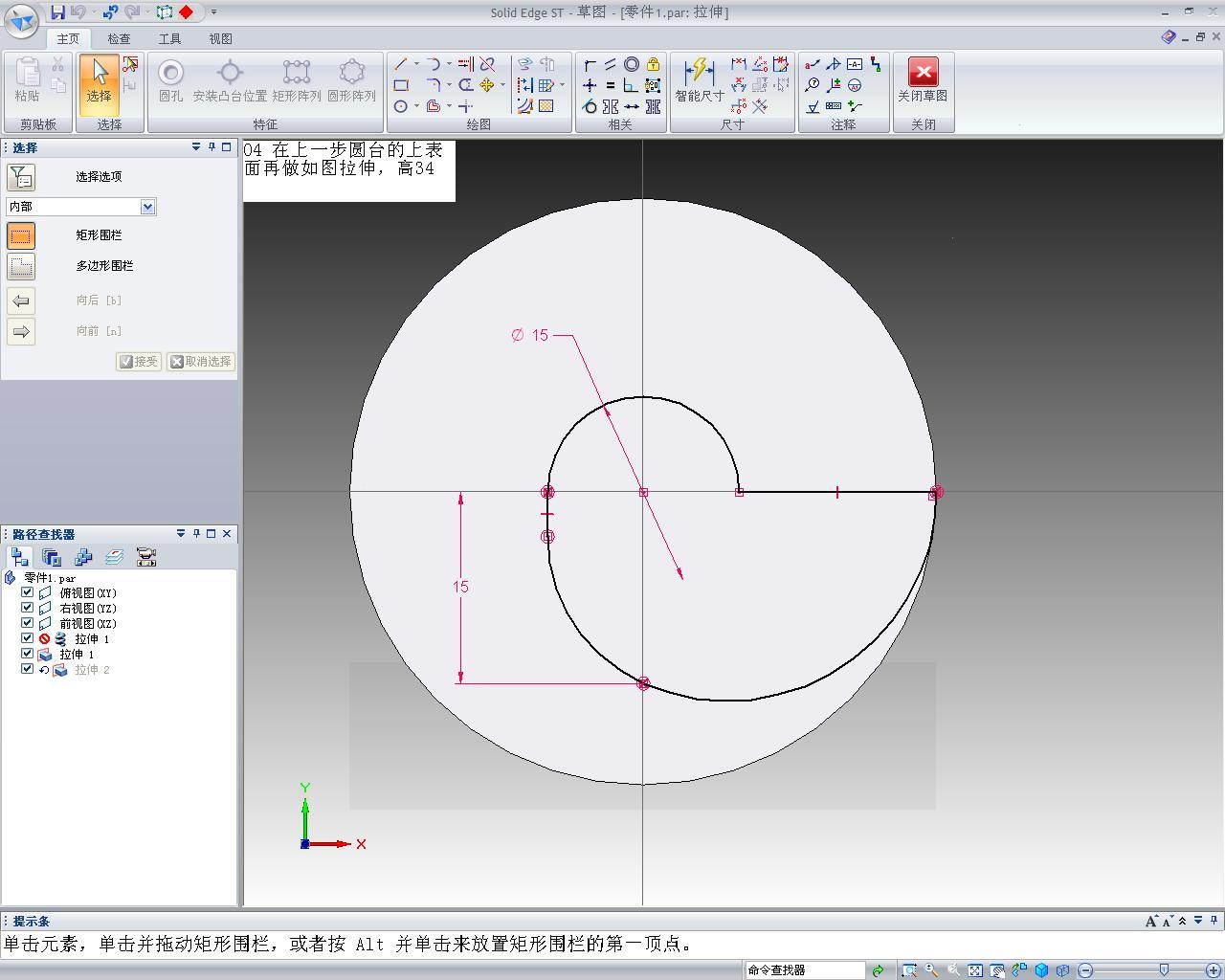Expand the Move tool dropdown arrow

502,85
